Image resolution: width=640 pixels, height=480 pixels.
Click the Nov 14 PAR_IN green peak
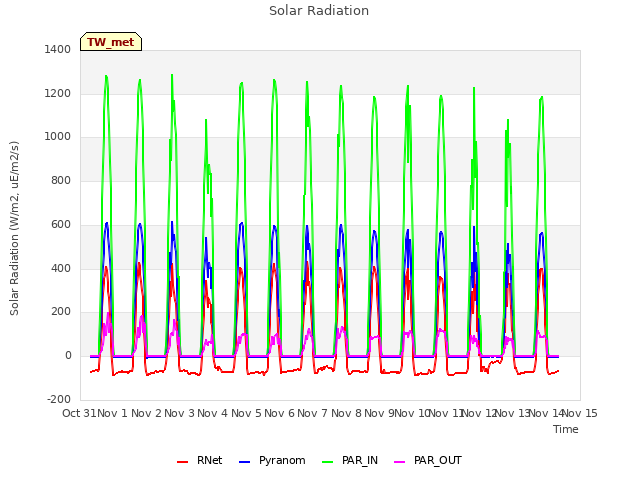click(x=542, y=98)
